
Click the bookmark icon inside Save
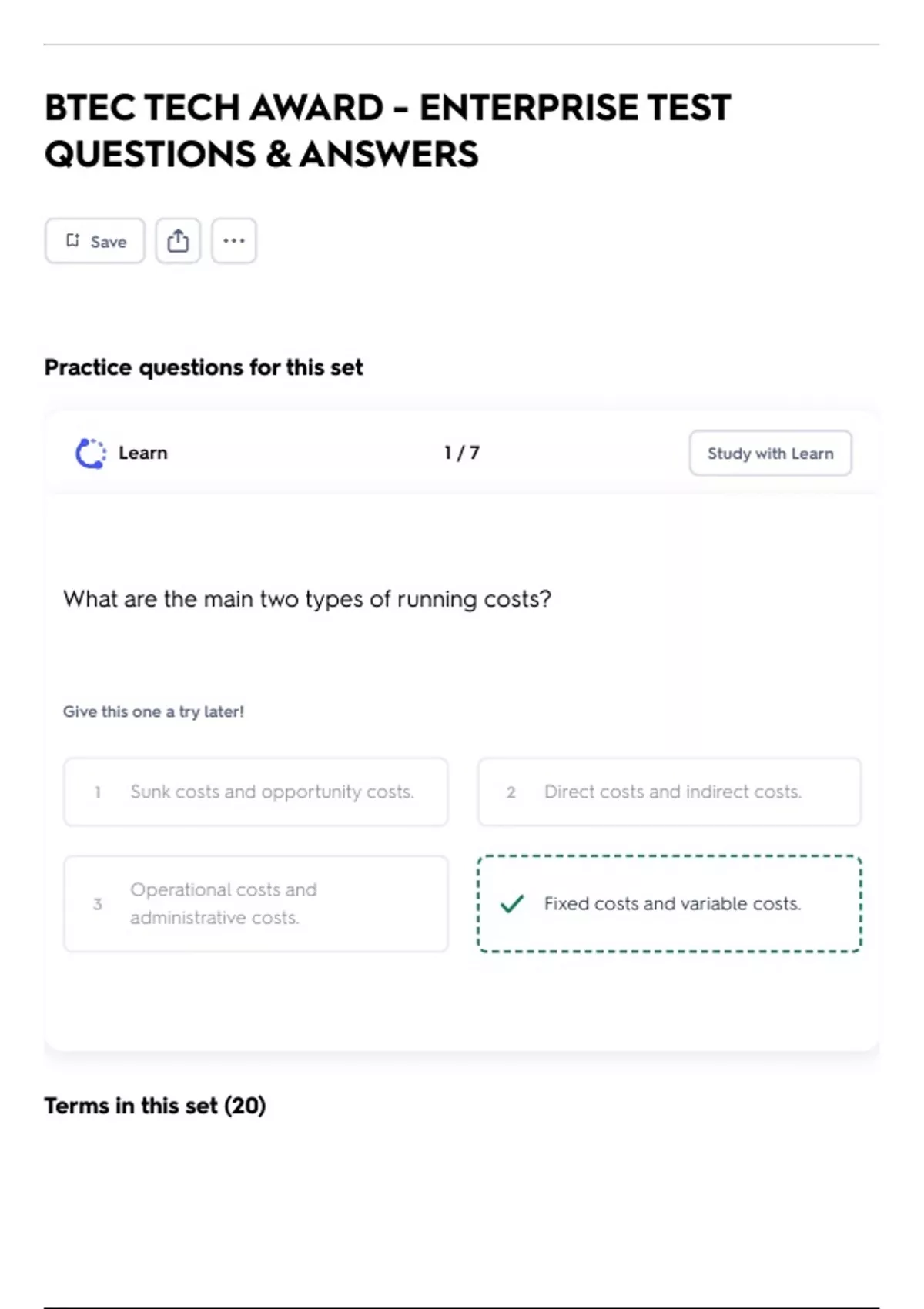coord(72,241)
